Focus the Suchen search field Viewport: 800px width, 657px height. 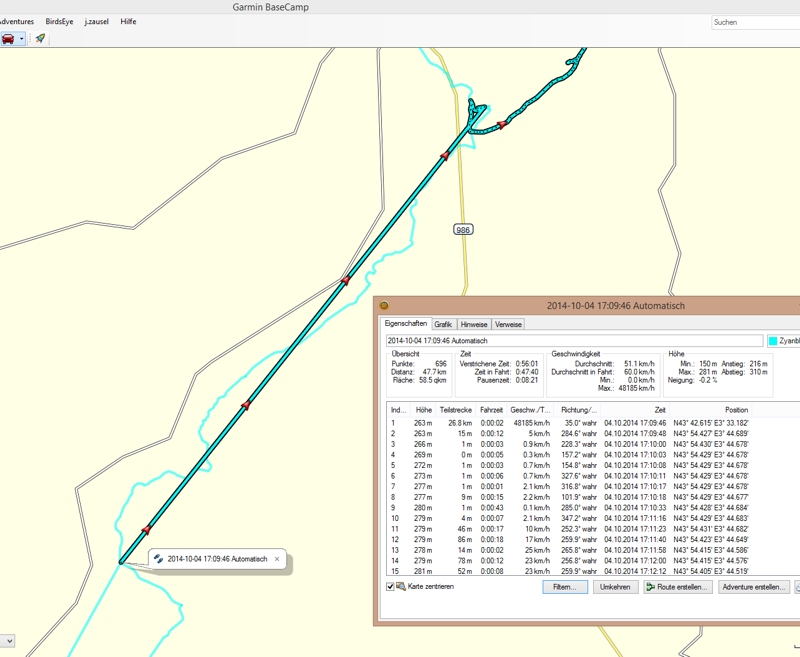click(x=756, y=22)
